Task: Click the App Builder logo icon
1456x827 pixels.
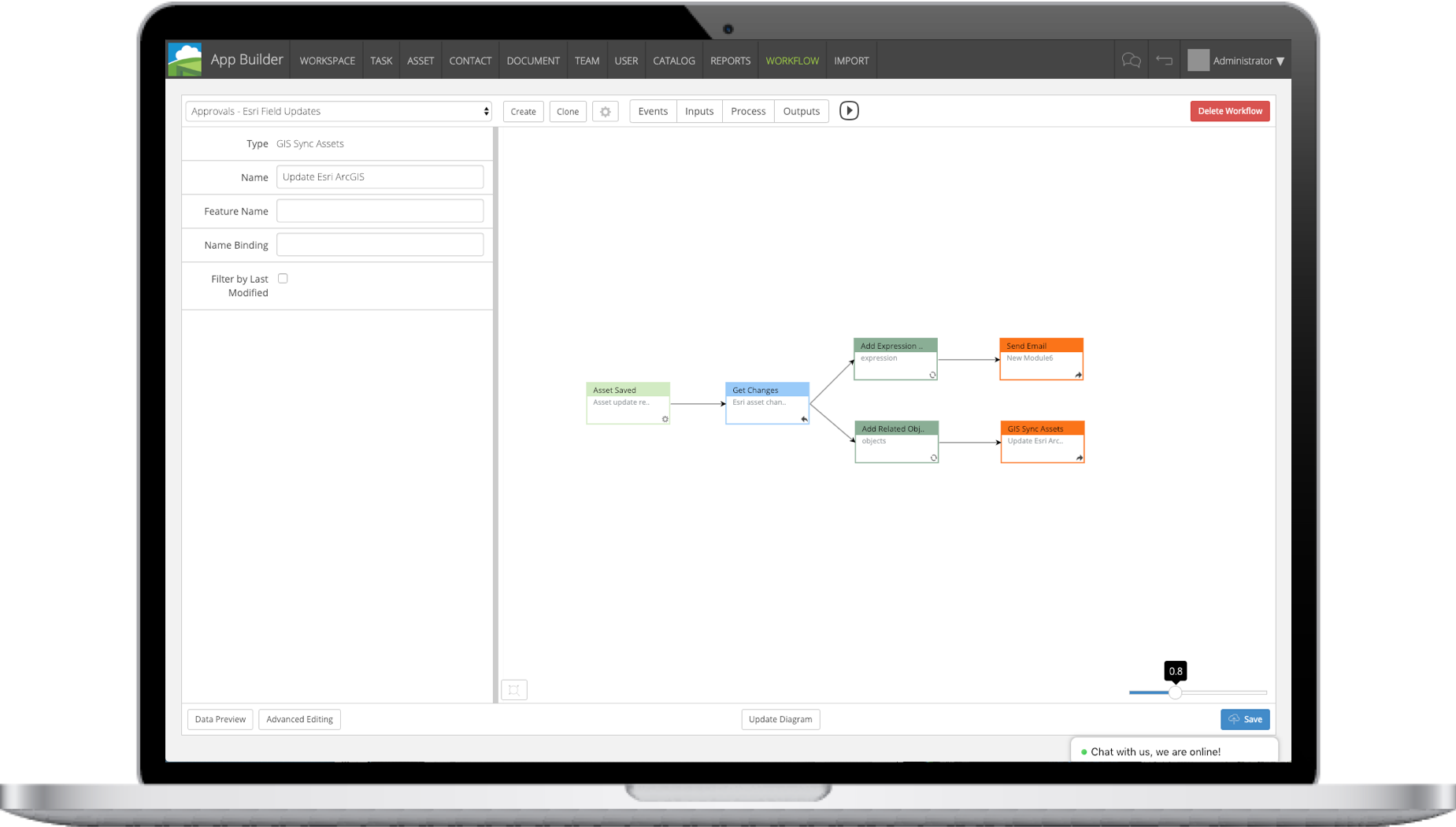Action: [x=184, y=58]
